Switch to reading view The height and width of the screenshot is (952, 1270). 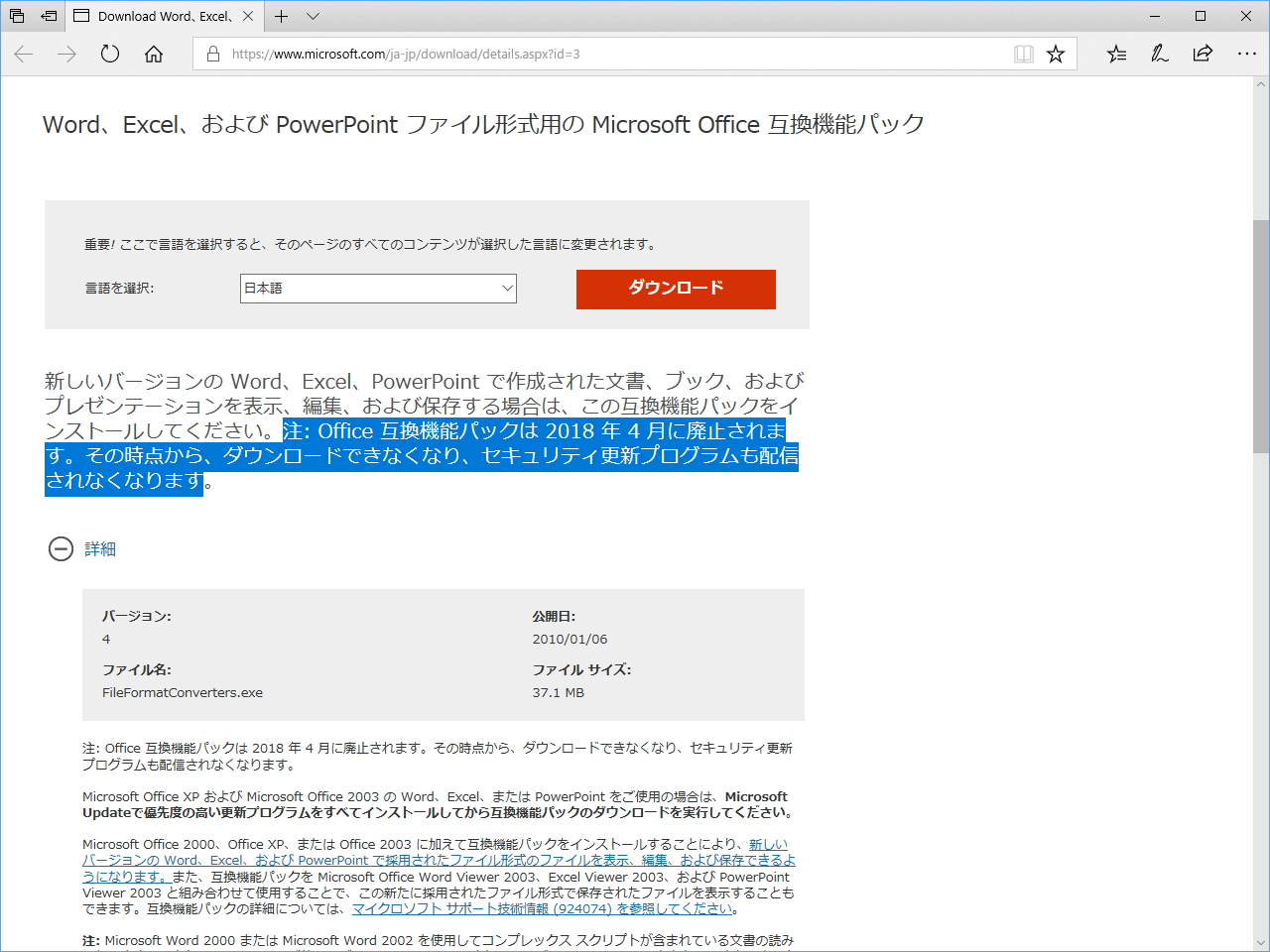coord(1023,54)
